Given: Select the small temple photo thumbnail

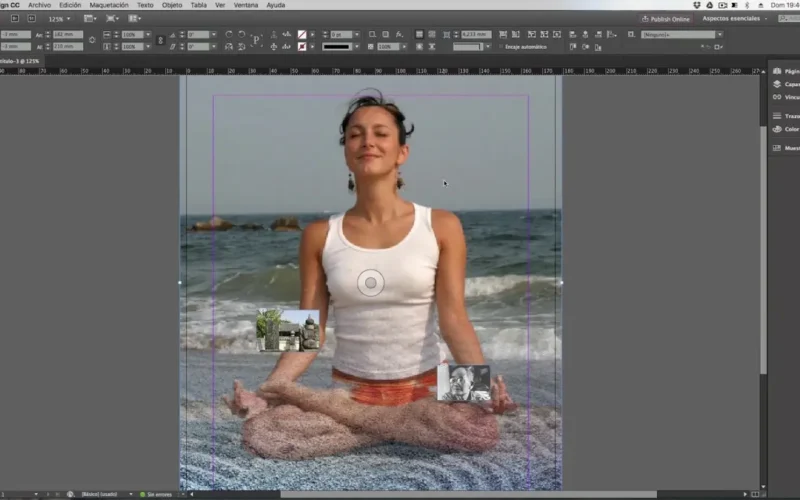Looking at the screenshot, I should [x=288, y=330].
